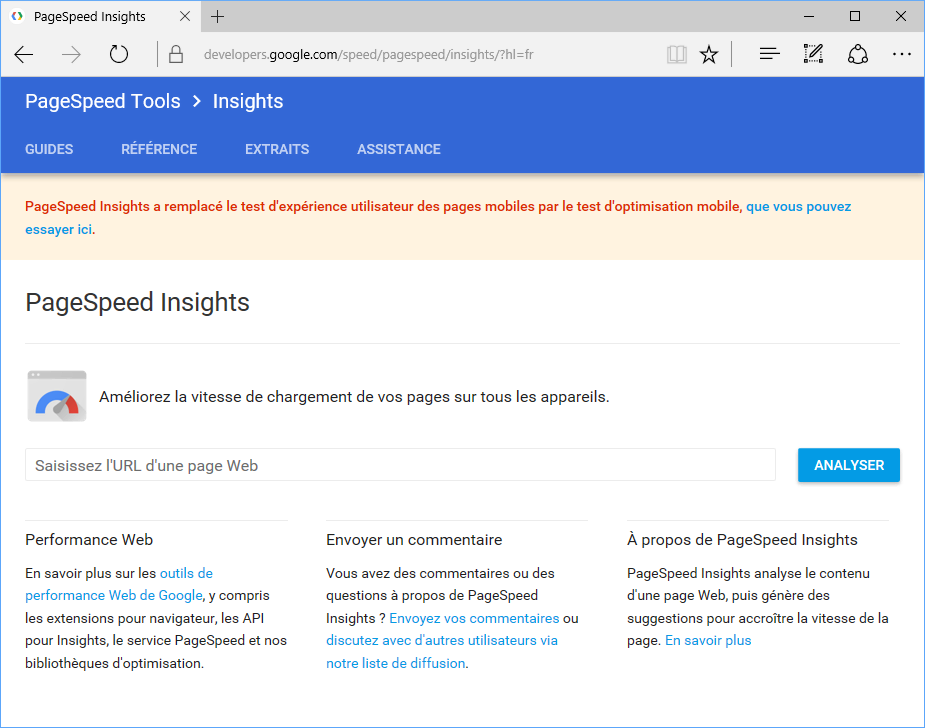Open 'Envoyez vos commentaires' link
Screen dimensions: 925x728
(473, 618)
